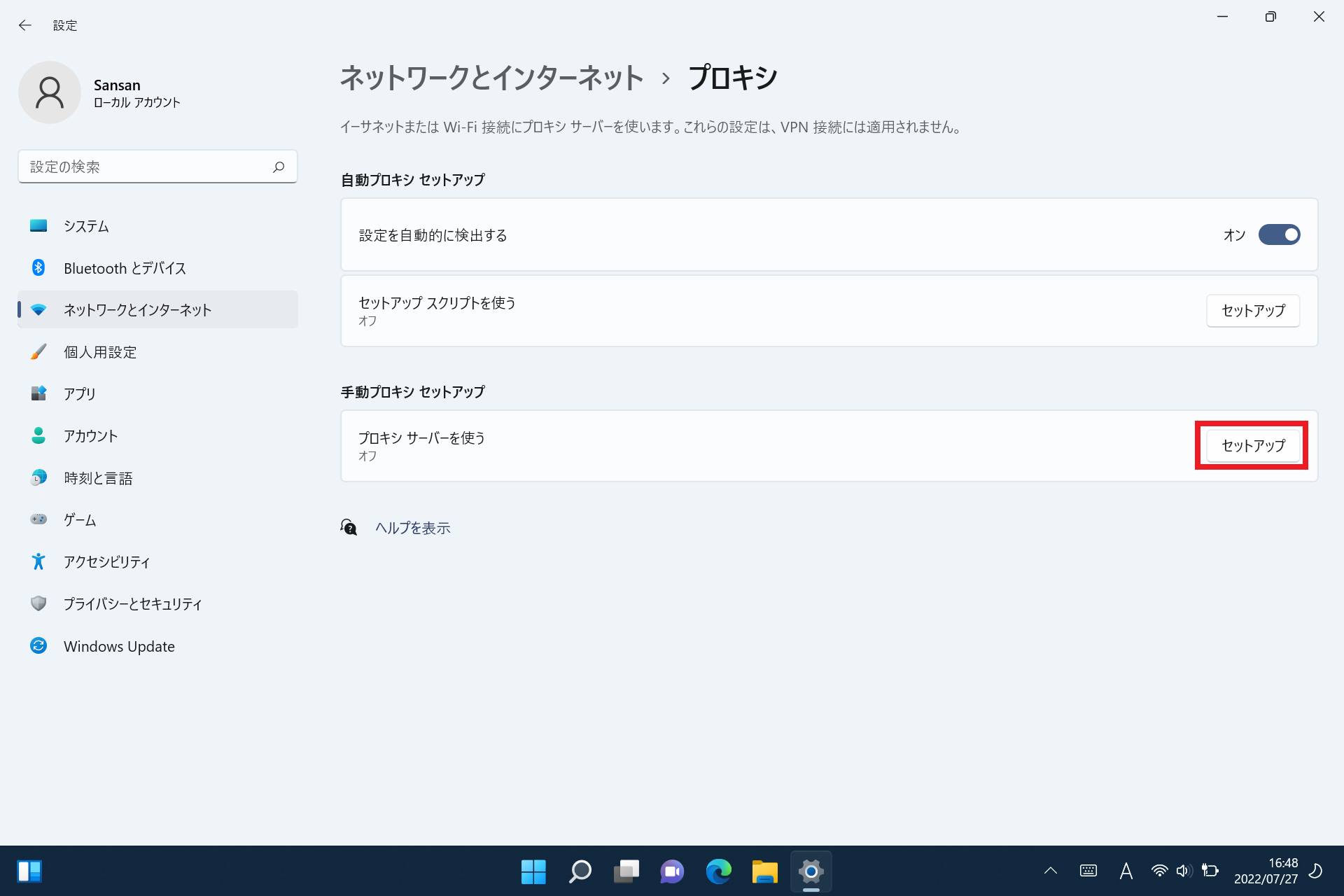
Task: Disable 設定を自動的に検出する toggle
Action: [x=1279, y=234]
